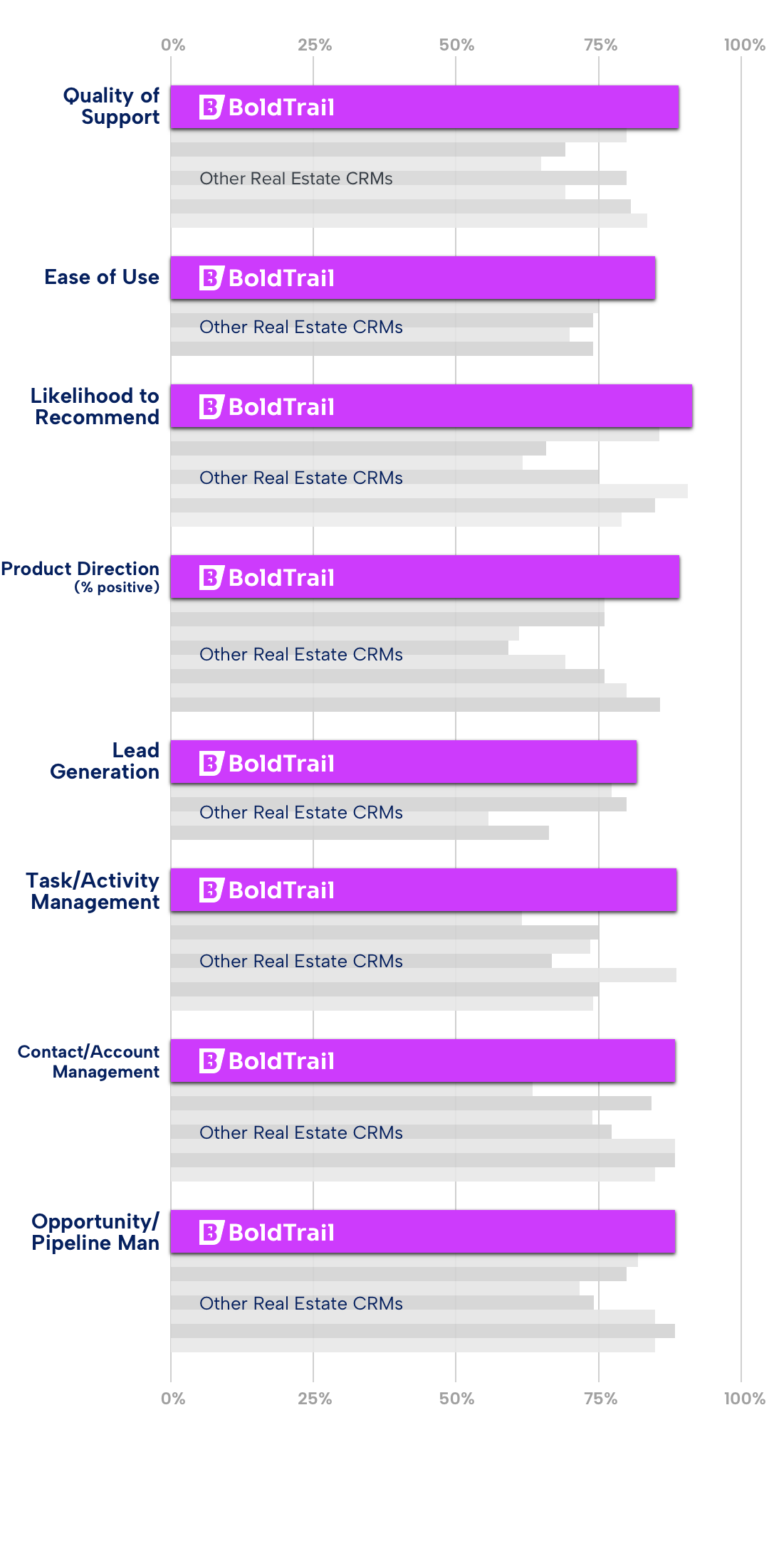The image size is (769, 1568).
Task: Click BoldTrail logo icon in Product Direction bar
Action: click(211, 578)
